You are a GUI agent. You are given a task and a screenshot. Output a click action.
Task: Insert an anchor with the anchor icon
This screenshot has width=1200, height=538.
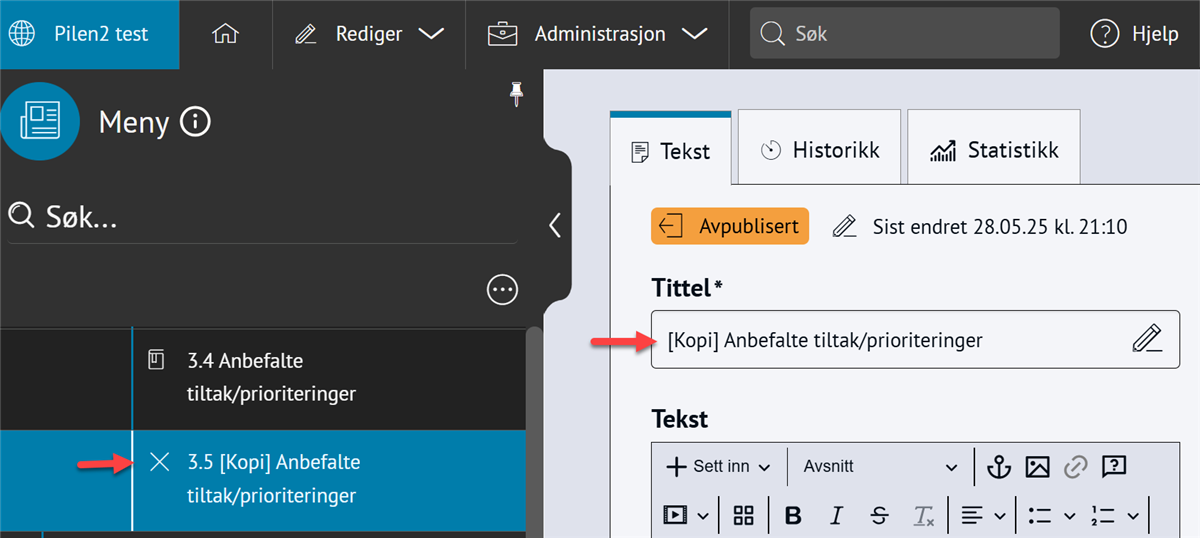tap(999, 466)
